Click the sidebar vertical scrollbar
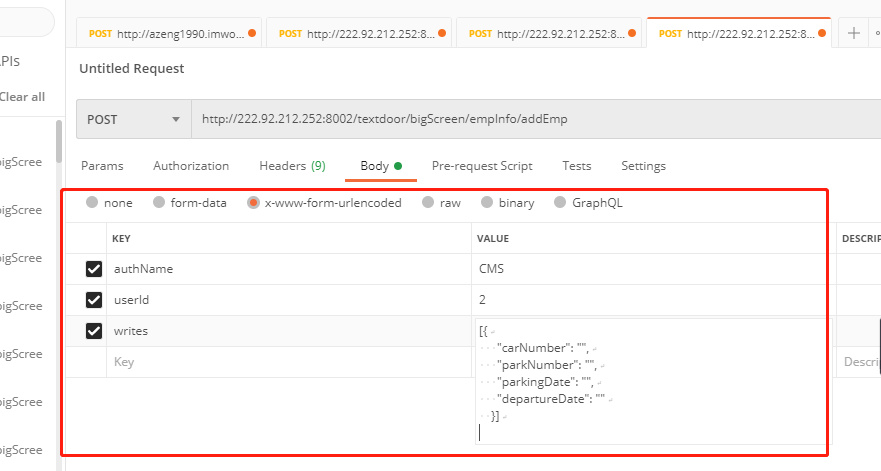Viewport: 881px width, 471px height. pyautogui.click(x=59, y=142)
